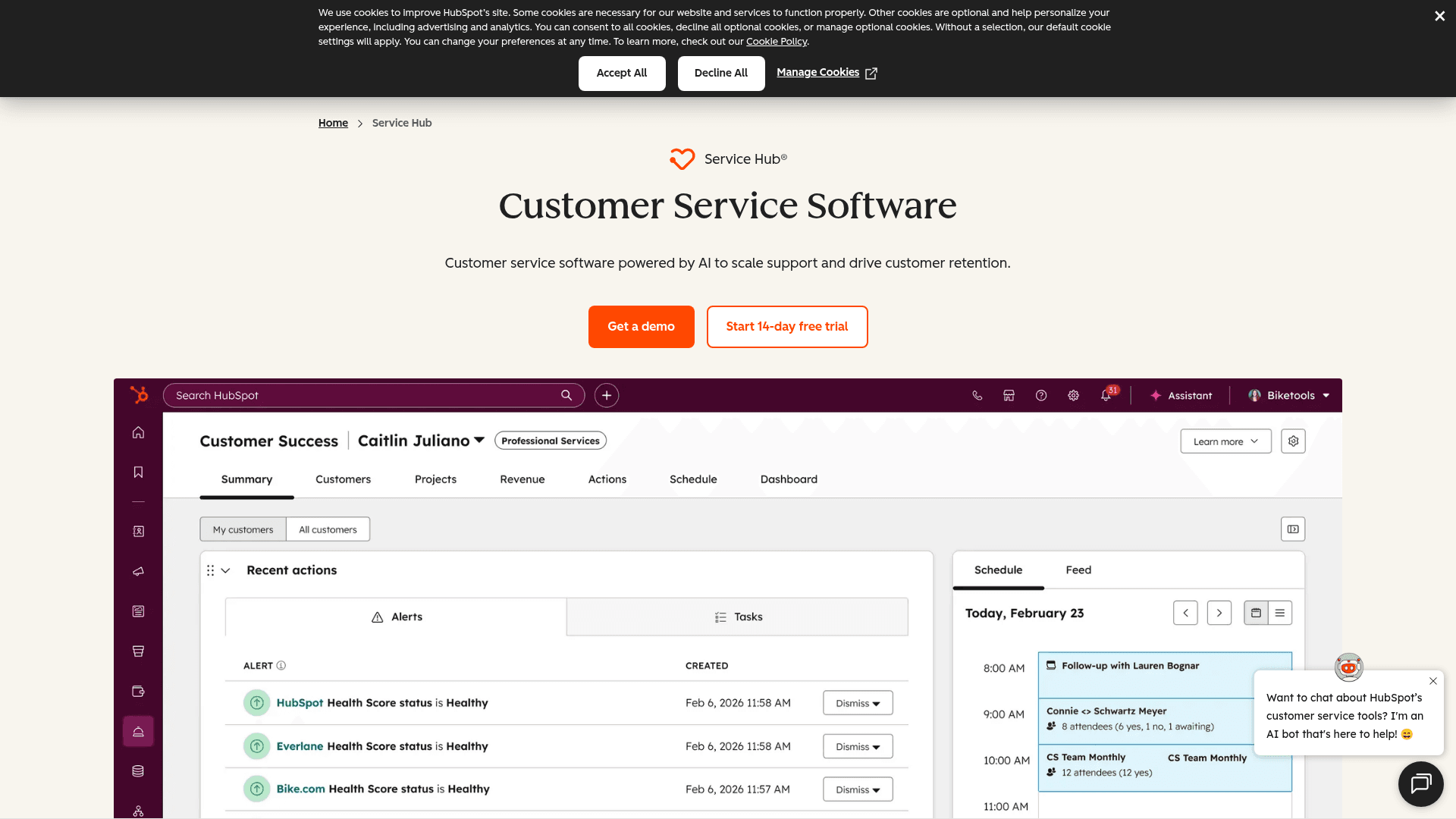Switch schedule to list view
This screenshot has width=1456, height=819.
coord(1280,613)
